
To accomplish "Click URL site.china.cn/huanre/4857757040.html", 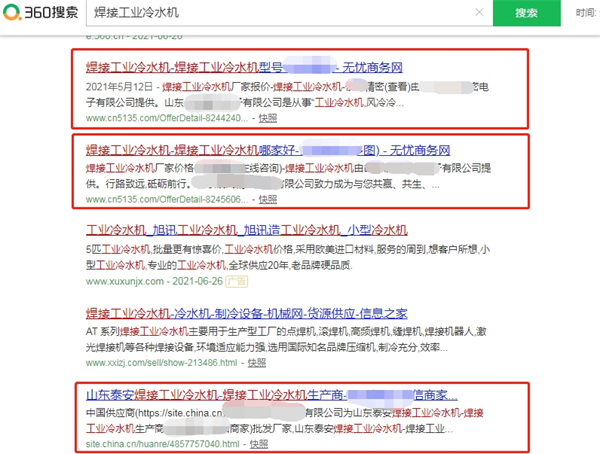I will [163, 444].
